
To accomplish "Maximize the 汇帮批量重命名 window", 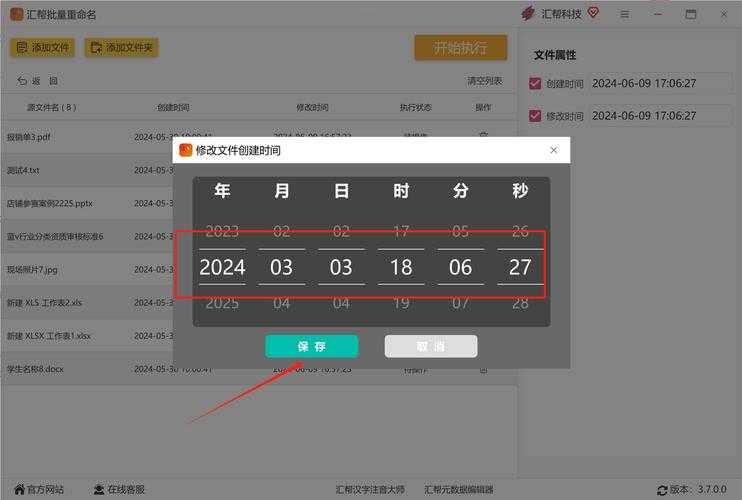I will (x=691, y=15).
